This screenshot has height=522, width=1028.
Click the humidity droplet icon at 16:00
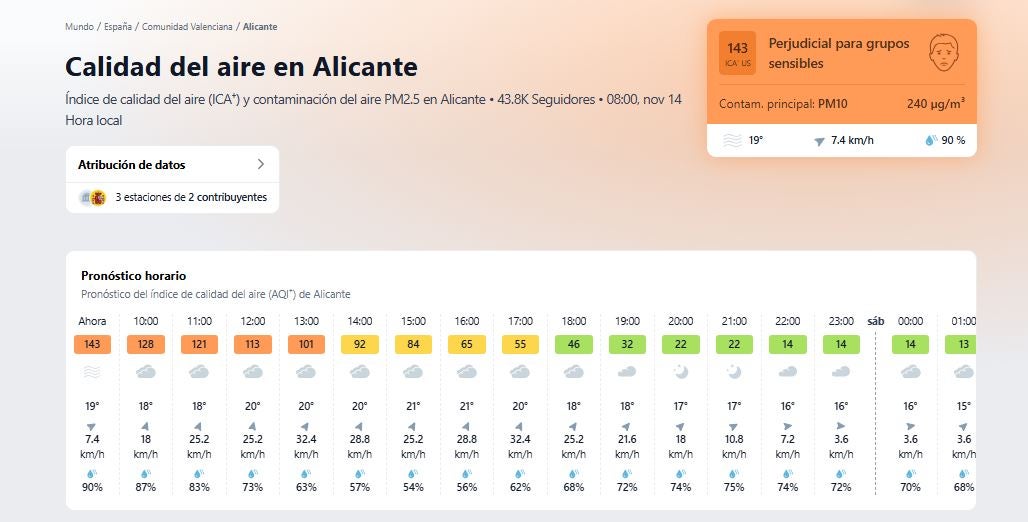point(467,474)
